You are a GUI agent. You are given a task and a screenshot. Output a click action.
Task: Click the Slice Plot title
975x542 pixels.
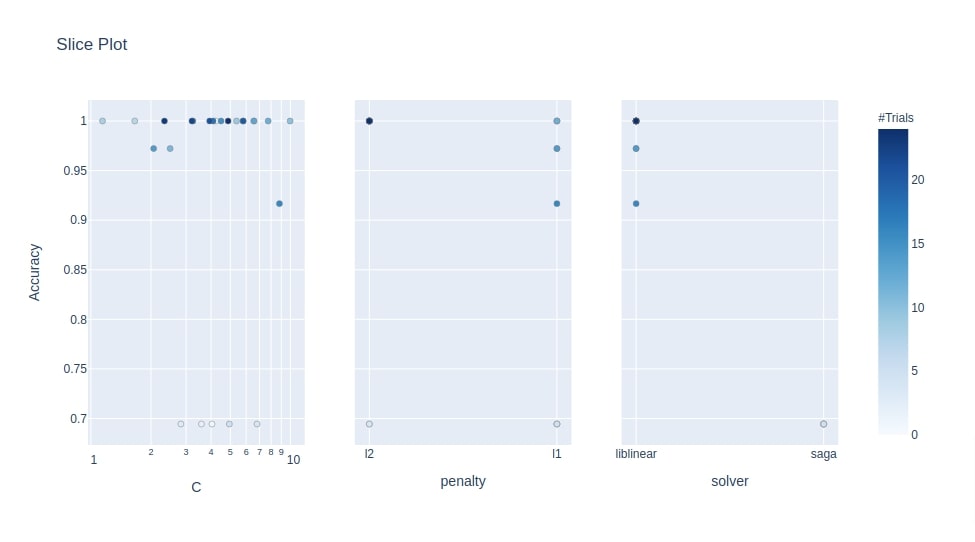(x=91, y=44)
